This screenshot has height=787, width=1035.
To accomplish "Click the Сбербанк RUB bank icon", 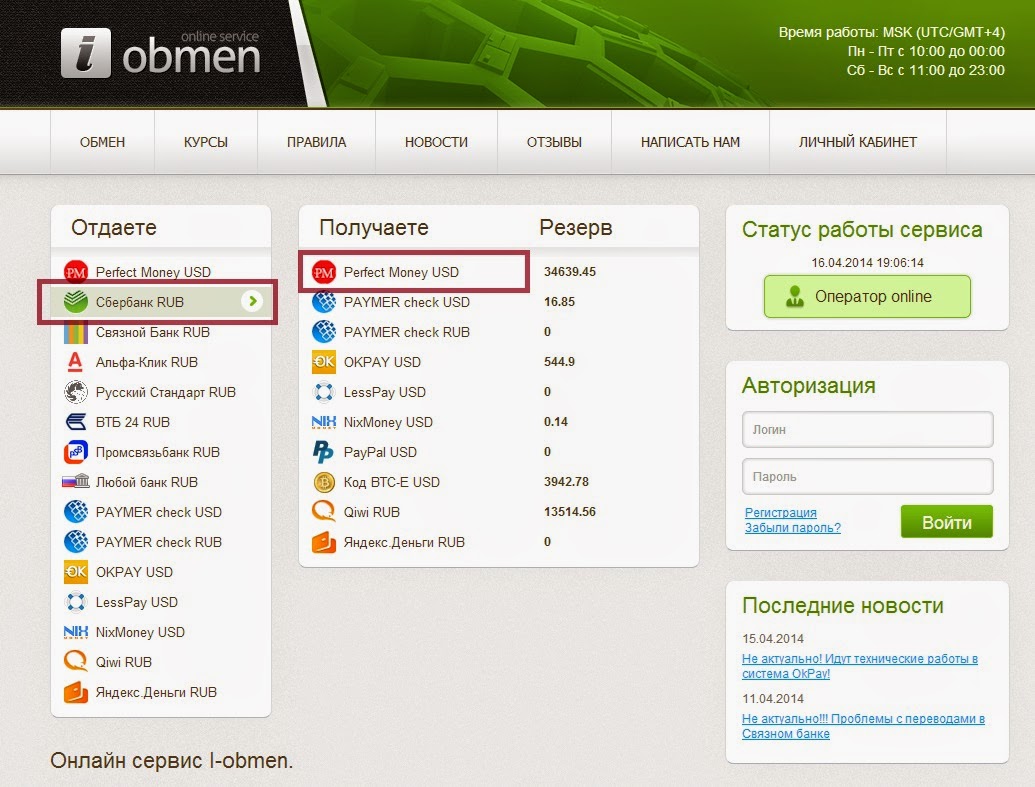I will pos(78,302).
